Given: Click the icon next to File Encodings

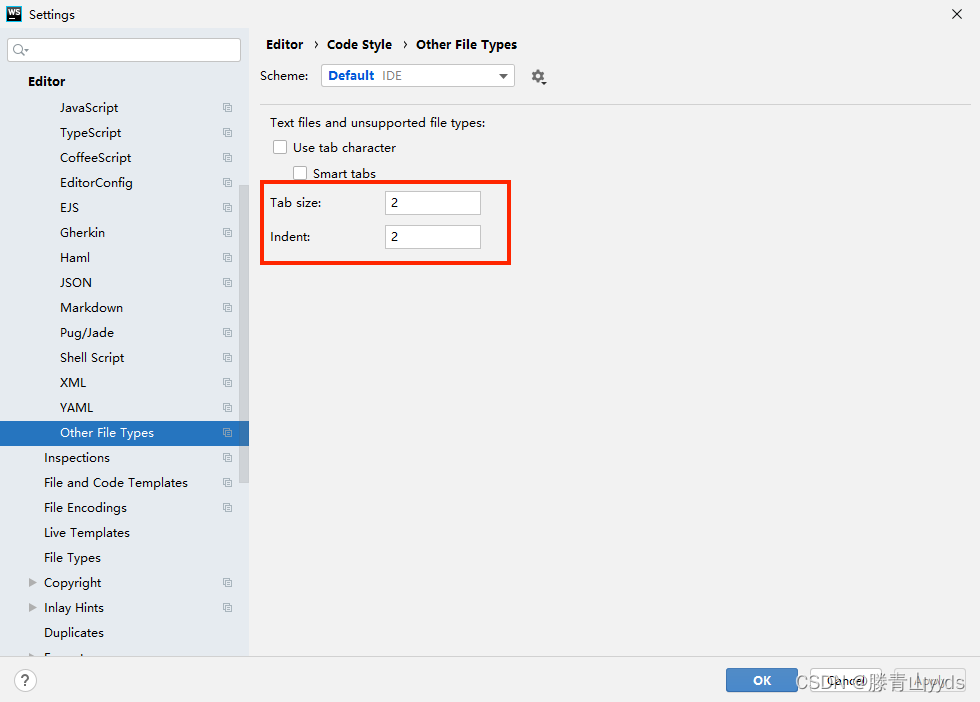Looking at the screenshot, I should click(228, 507).
